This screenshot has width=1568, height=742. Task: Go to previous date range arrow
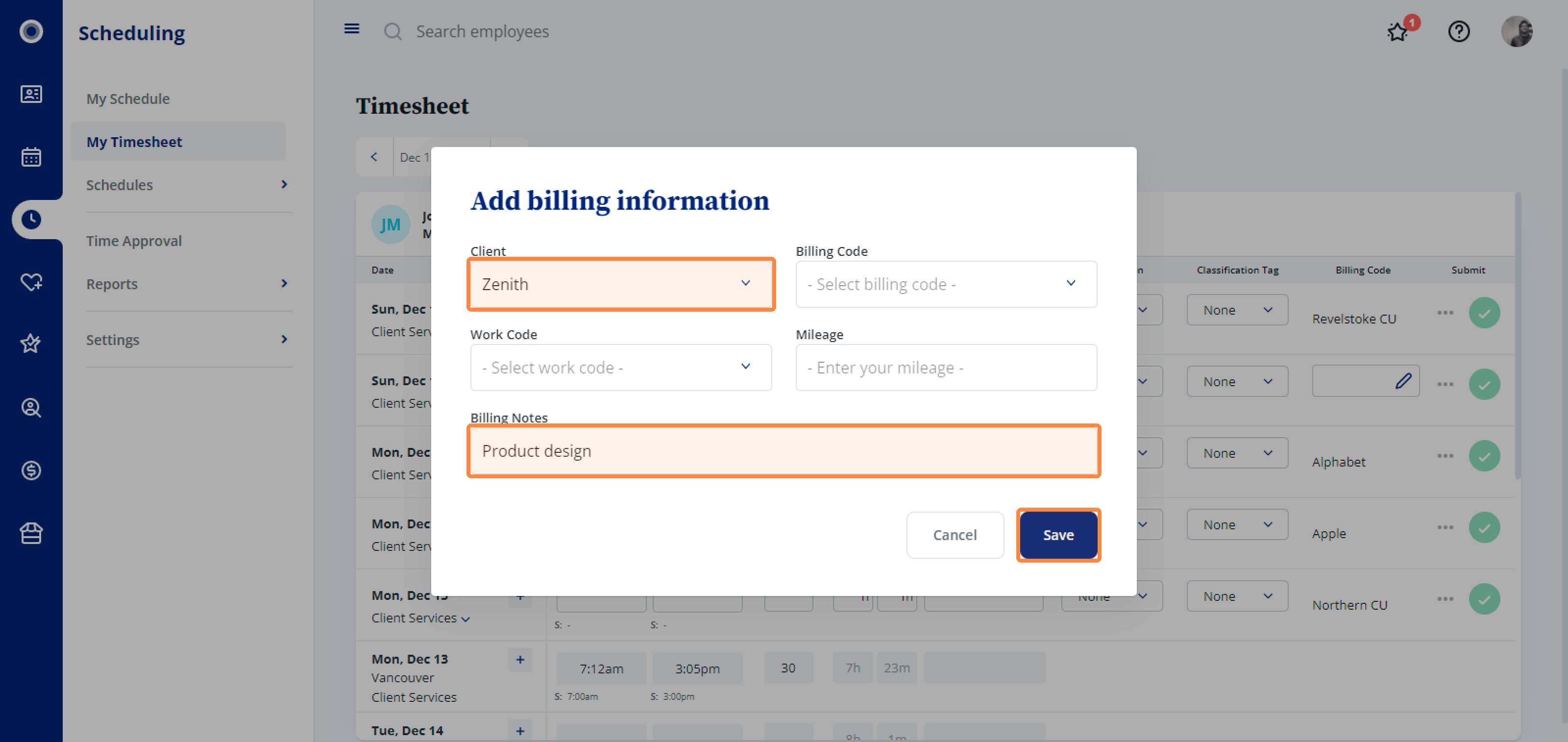pos(374,157)
